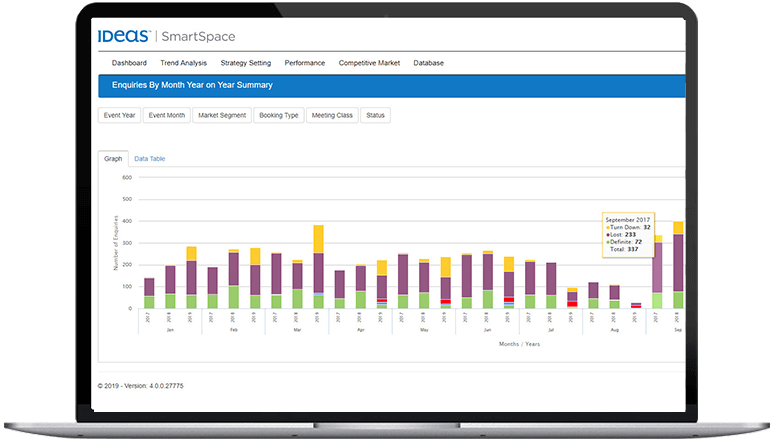Click the red segment of August 2019 bar

pos(636,306)
